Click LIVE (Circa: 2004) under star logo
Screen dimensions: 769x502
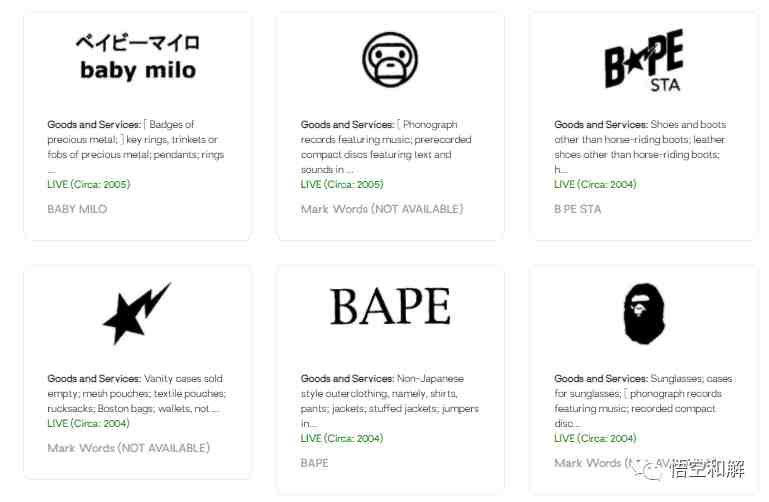pyautogui.click(x=88, y=423)
